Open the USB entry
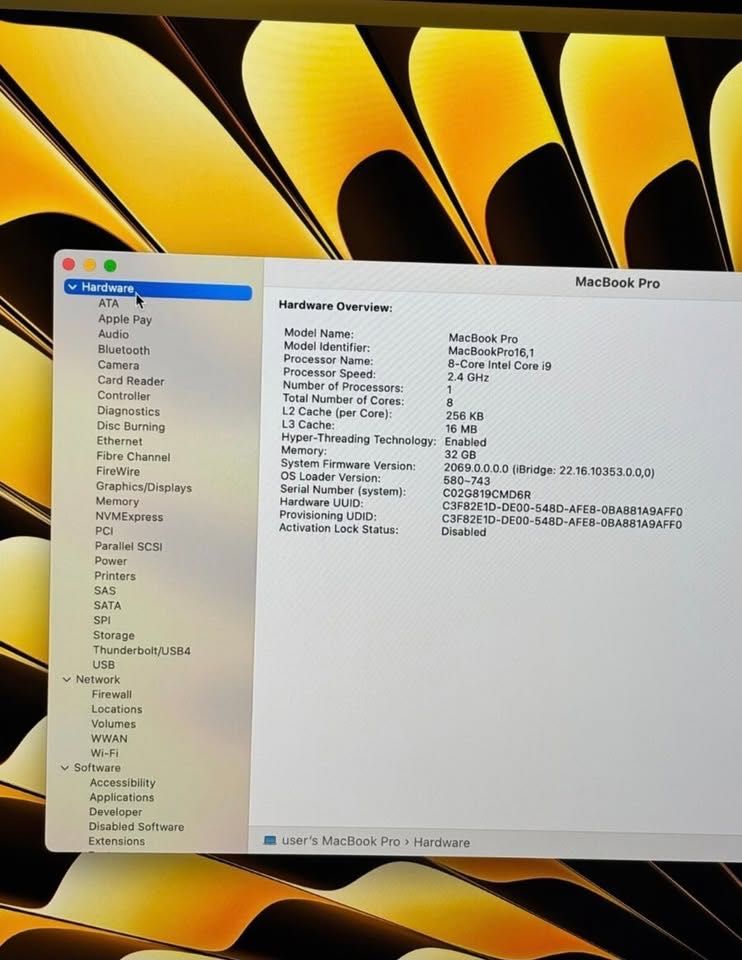Screen dimensions: 742x960 coord(103,664)
